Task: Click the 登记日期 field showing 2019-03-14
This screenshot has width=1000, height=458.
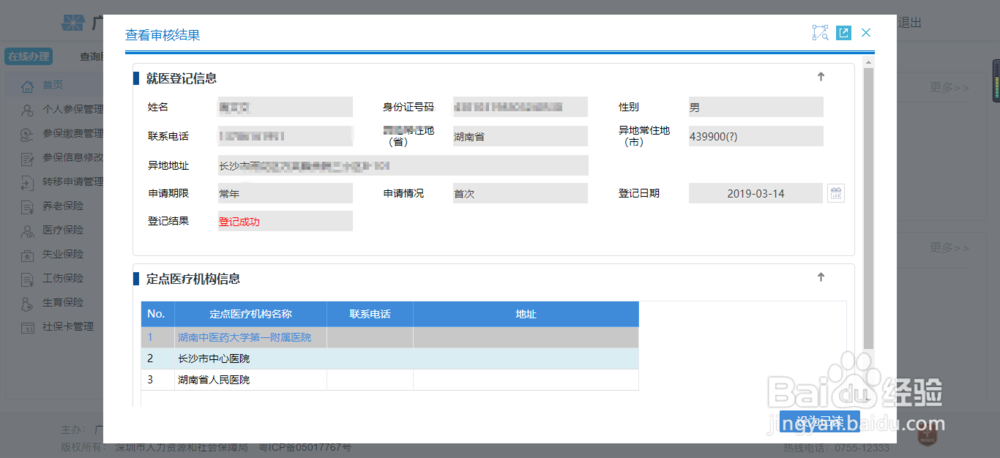Action: [x=756, y=193]
